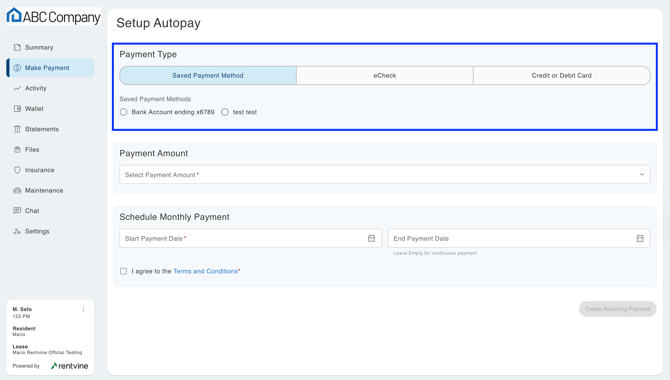This screenshot has width=670, height=380.
Task: Switch to Credit or Debit Card tab
Action: [561, 76]
